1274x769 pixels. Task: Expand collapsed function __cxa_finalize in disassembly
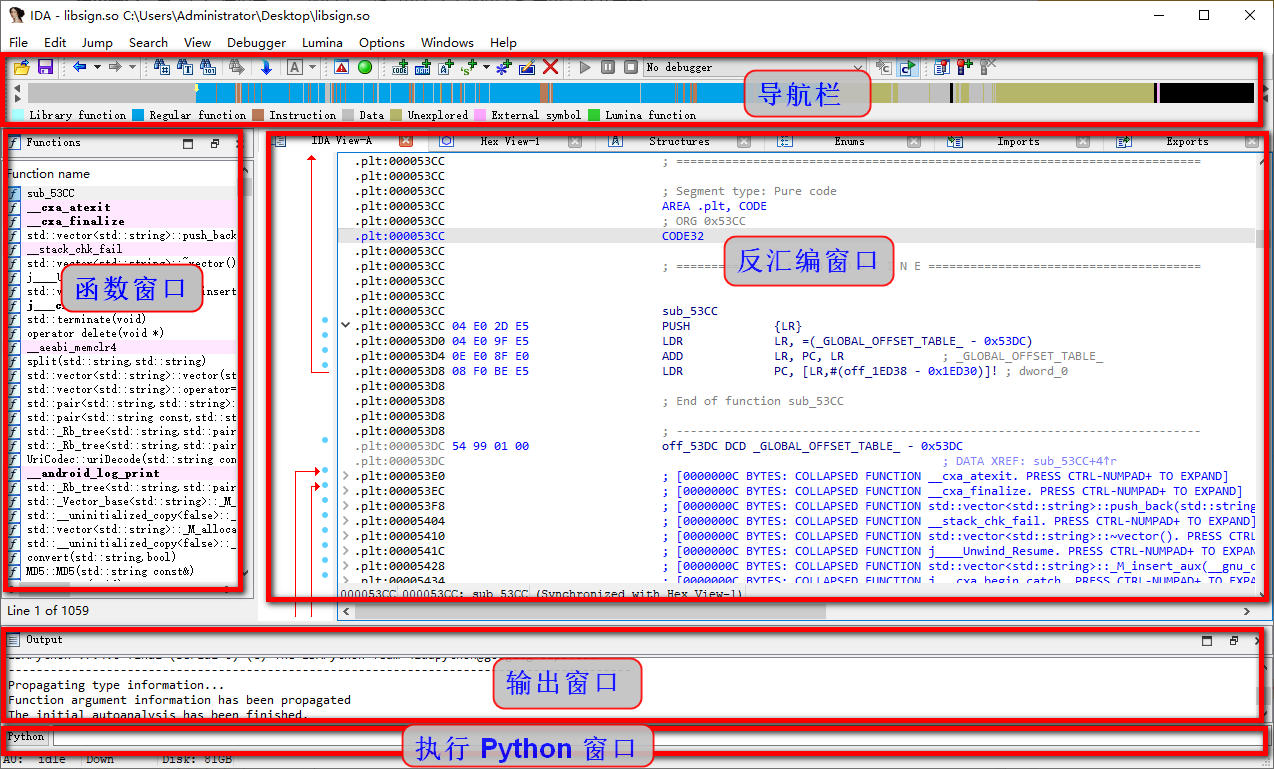tap(346, 491)
